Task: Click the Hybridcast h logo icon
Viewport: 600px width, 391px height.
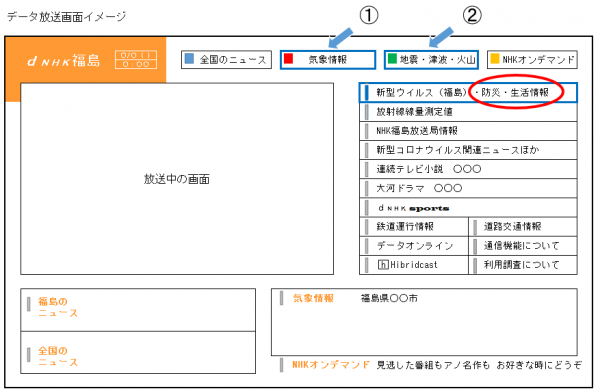Action: (x=383, y=265)
